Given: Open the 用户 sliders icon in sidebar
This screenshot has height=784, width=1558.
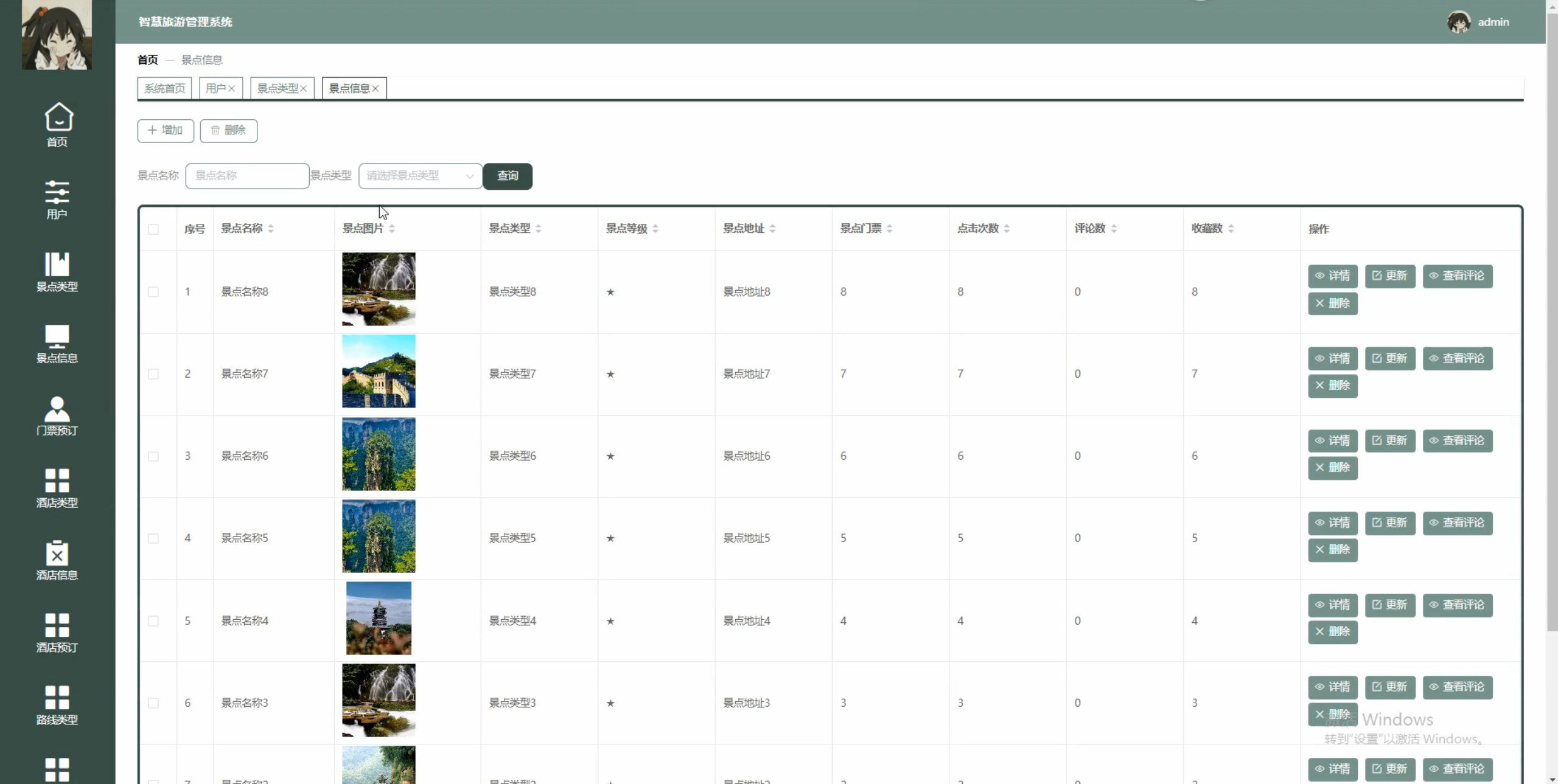Looking at the screenshot, I should point(57,192).
